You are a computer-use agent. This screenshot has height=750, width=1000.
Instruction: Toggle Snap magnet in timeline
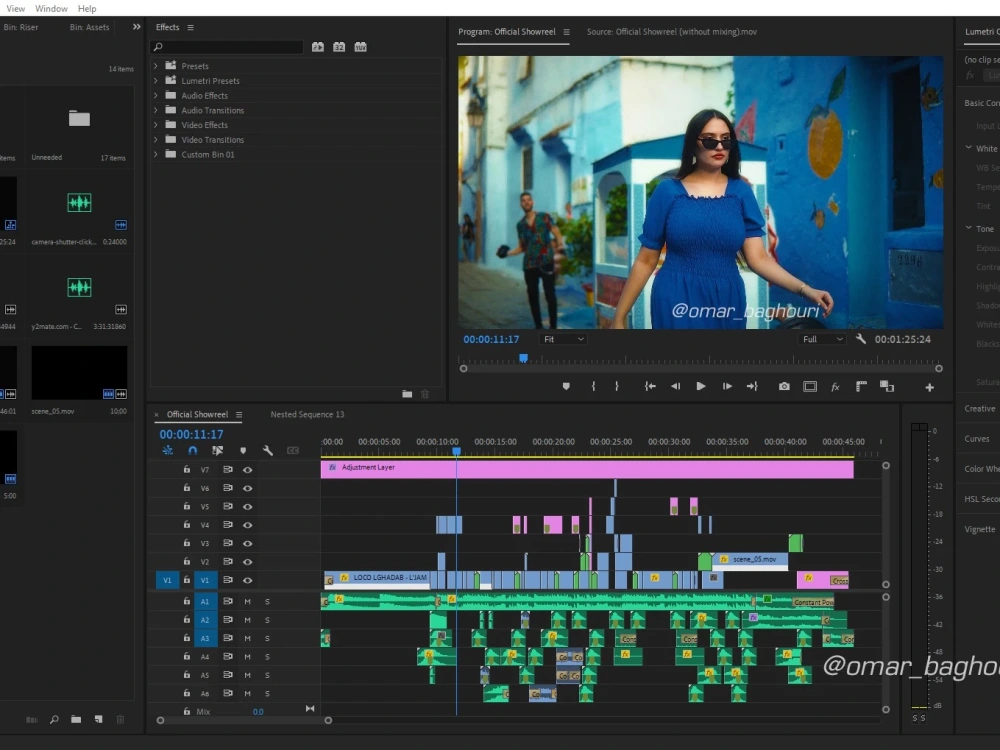pyautogui.click(x=193, y=450)
